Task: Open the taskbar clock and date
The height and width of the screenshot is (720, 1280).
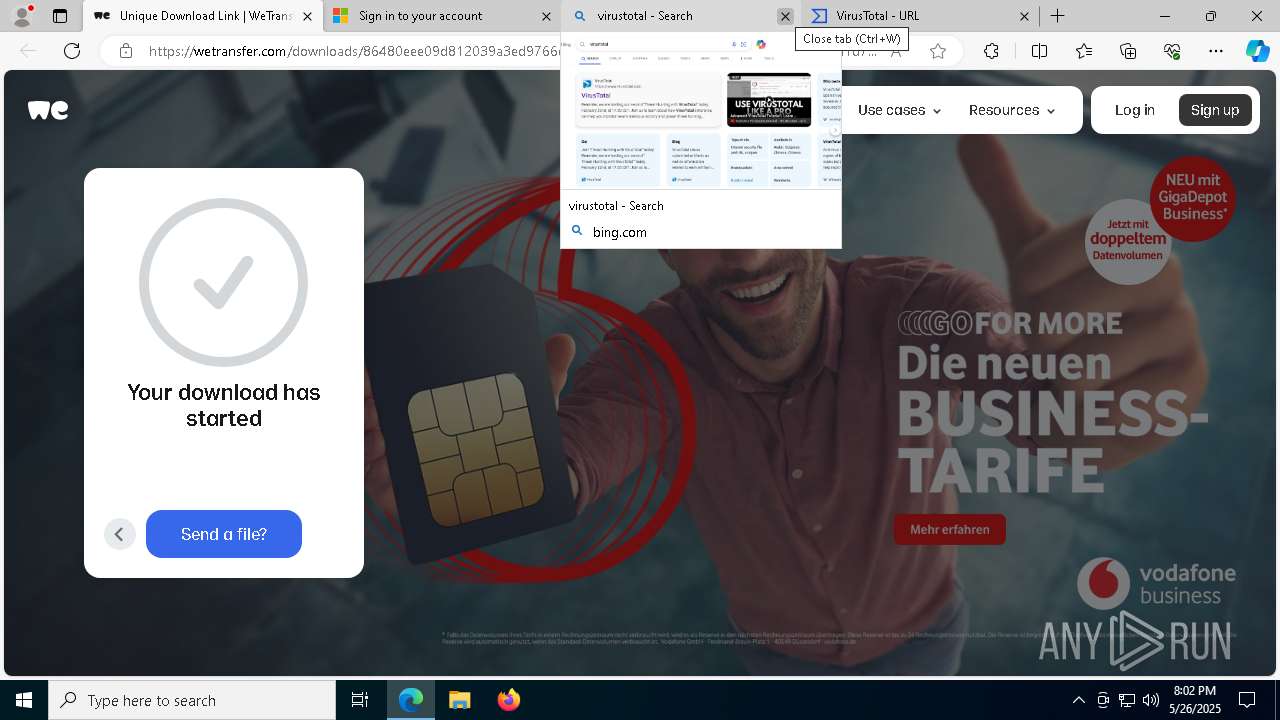Action: point(1195,700)
